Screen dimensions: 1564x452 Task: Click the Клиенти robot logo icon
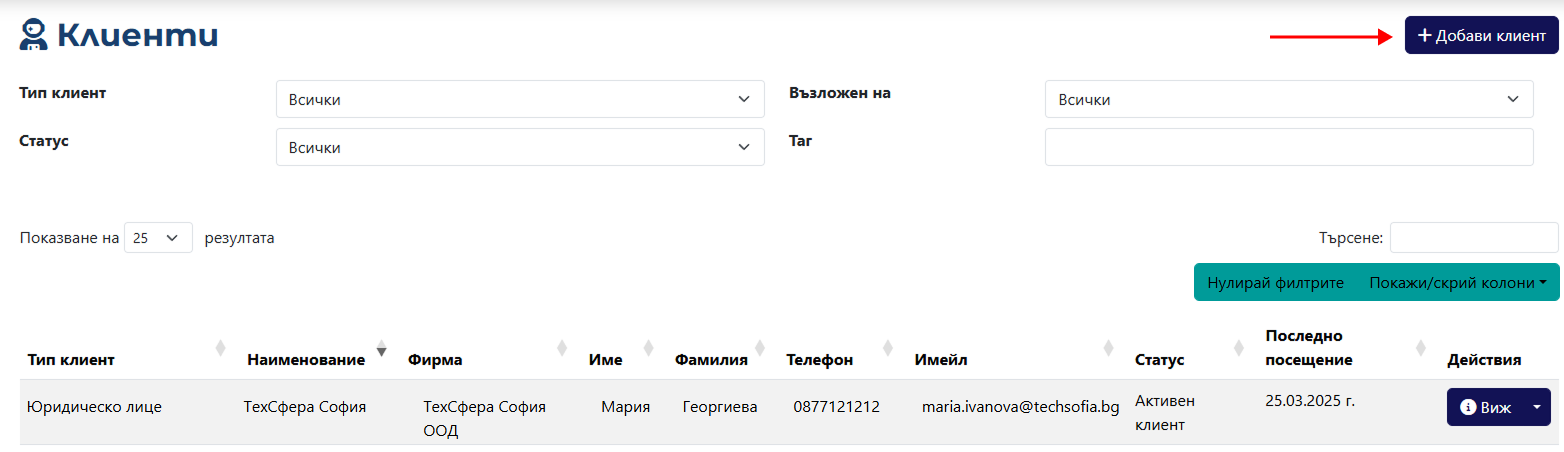click(x=34, y=35)
